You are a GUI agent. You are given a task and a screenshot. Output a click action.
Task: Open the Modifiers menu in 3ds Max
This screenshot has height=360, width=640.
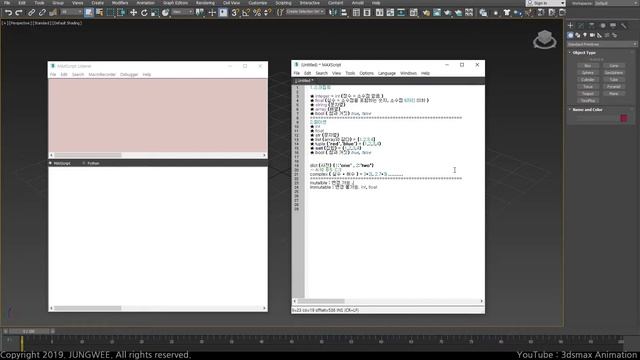point(120,3)
